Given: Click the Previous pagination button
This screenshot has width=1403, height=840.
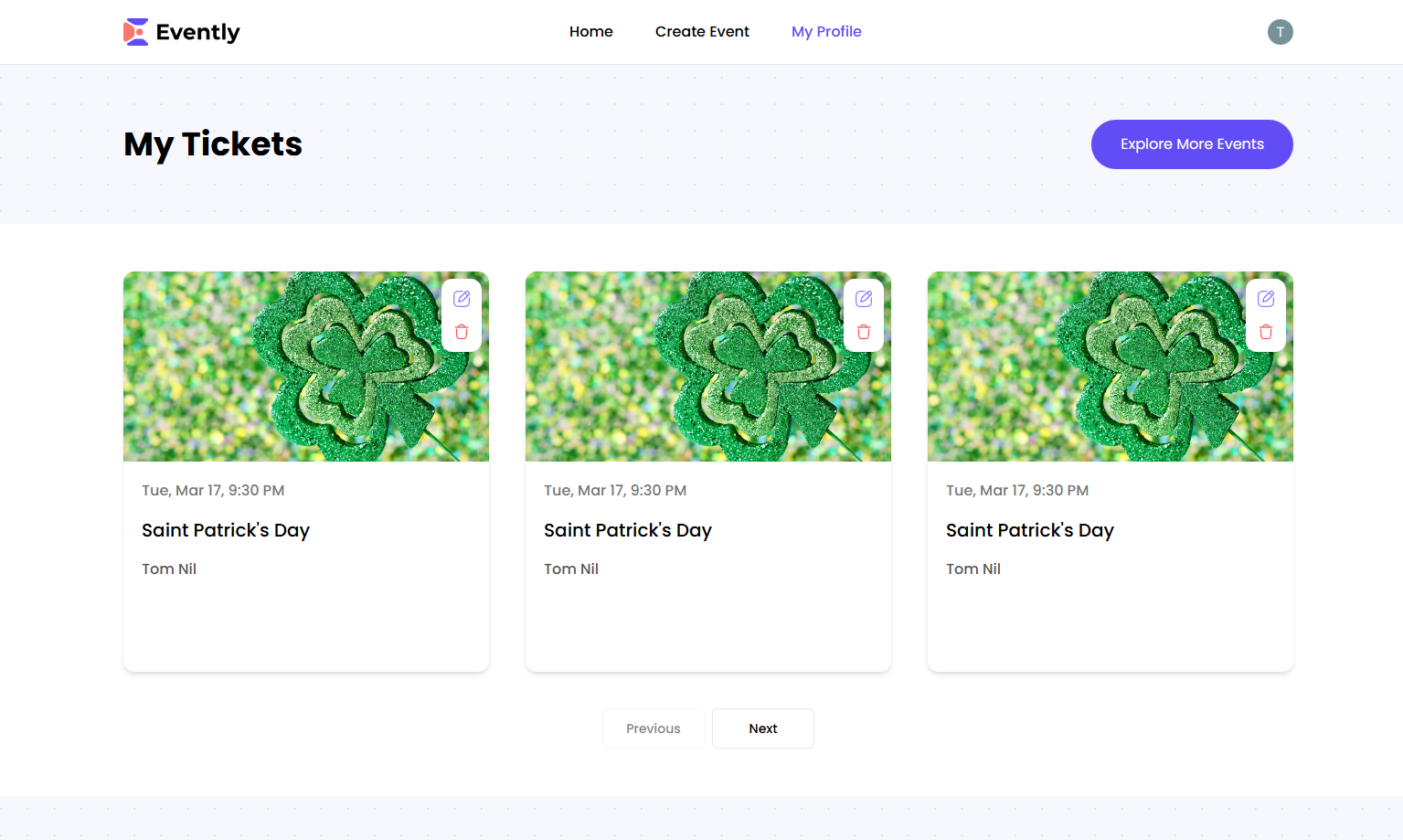Looking at the screenshot, I should coord(654,728).
